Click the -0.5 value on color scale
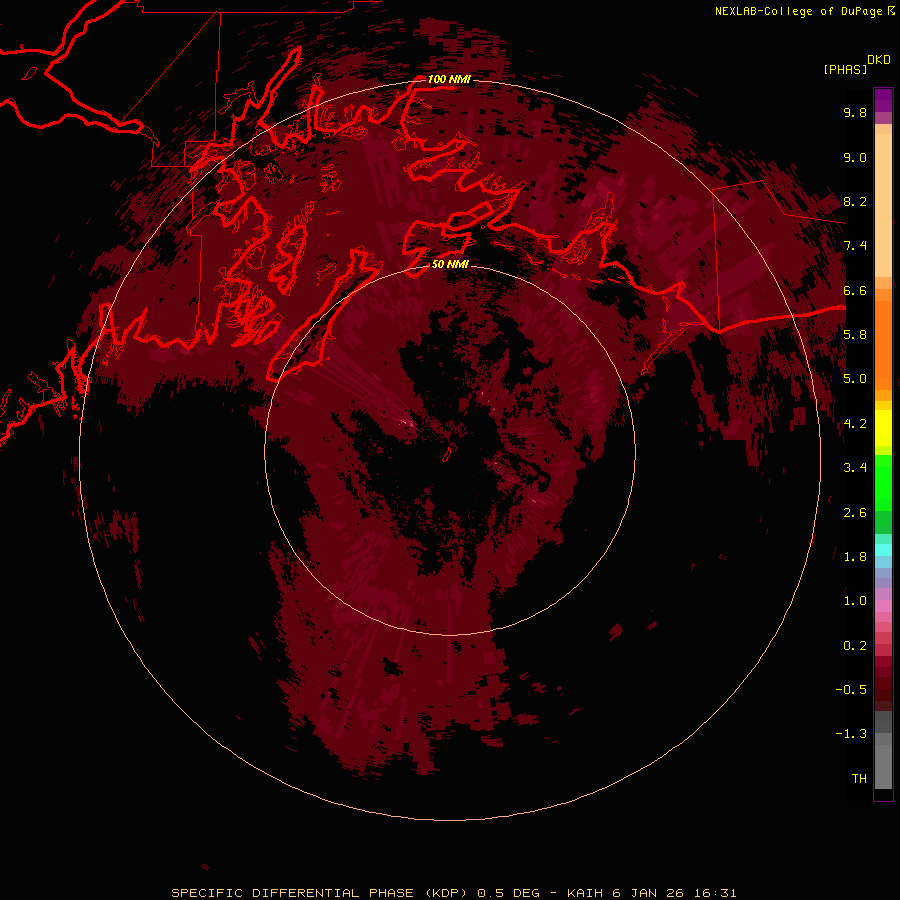Screen dimensions: 900x900 pyautogui.click(x=851, y=690)
